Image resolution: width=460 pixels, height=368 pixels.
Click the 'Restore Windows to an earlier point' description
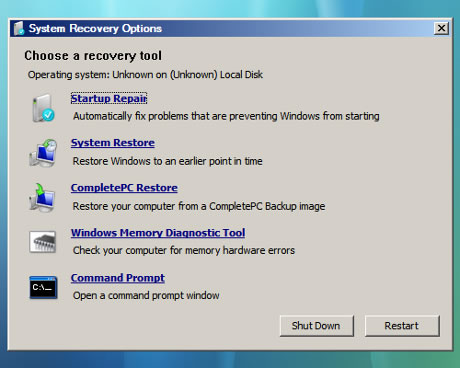coord(168,161)
